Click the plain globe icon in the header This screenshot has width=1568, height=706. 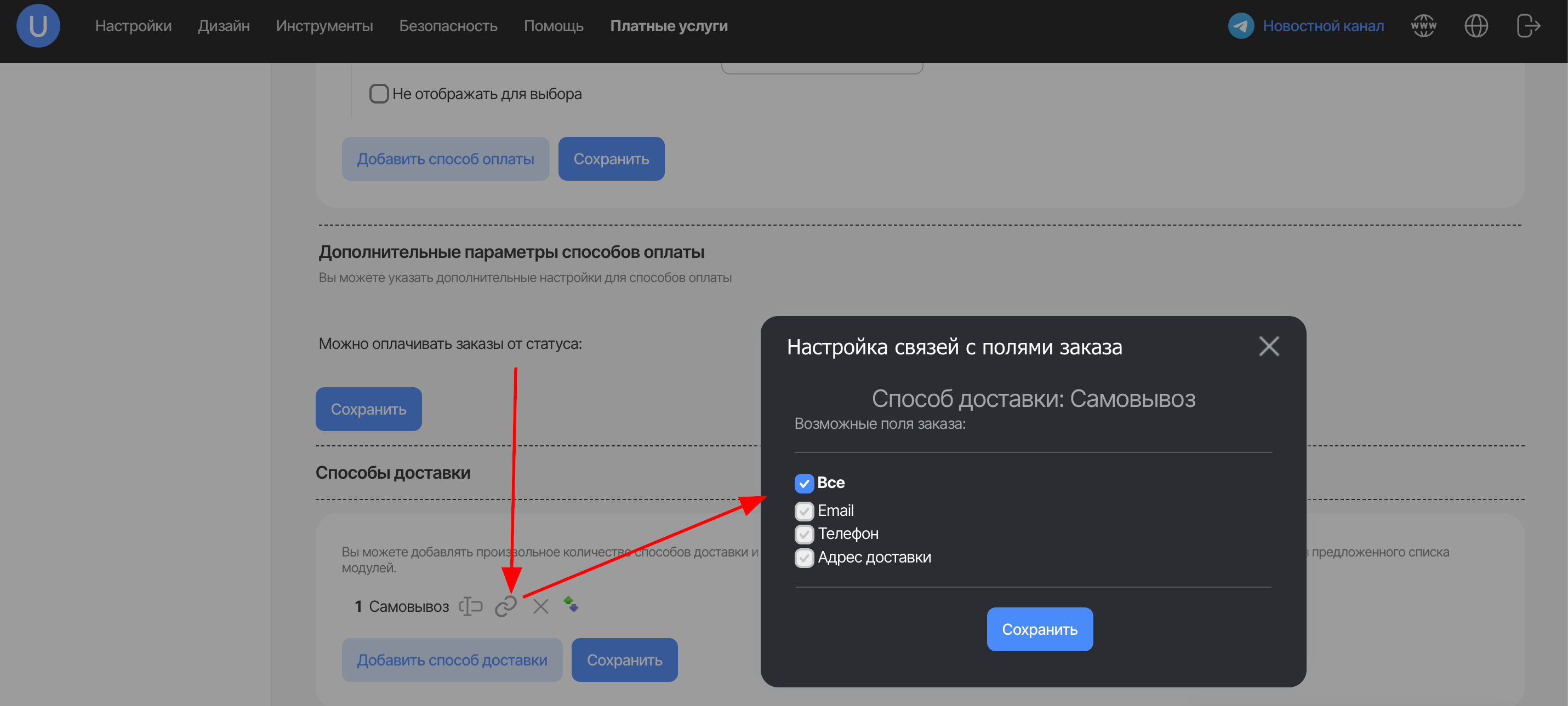click(1475, 26)
